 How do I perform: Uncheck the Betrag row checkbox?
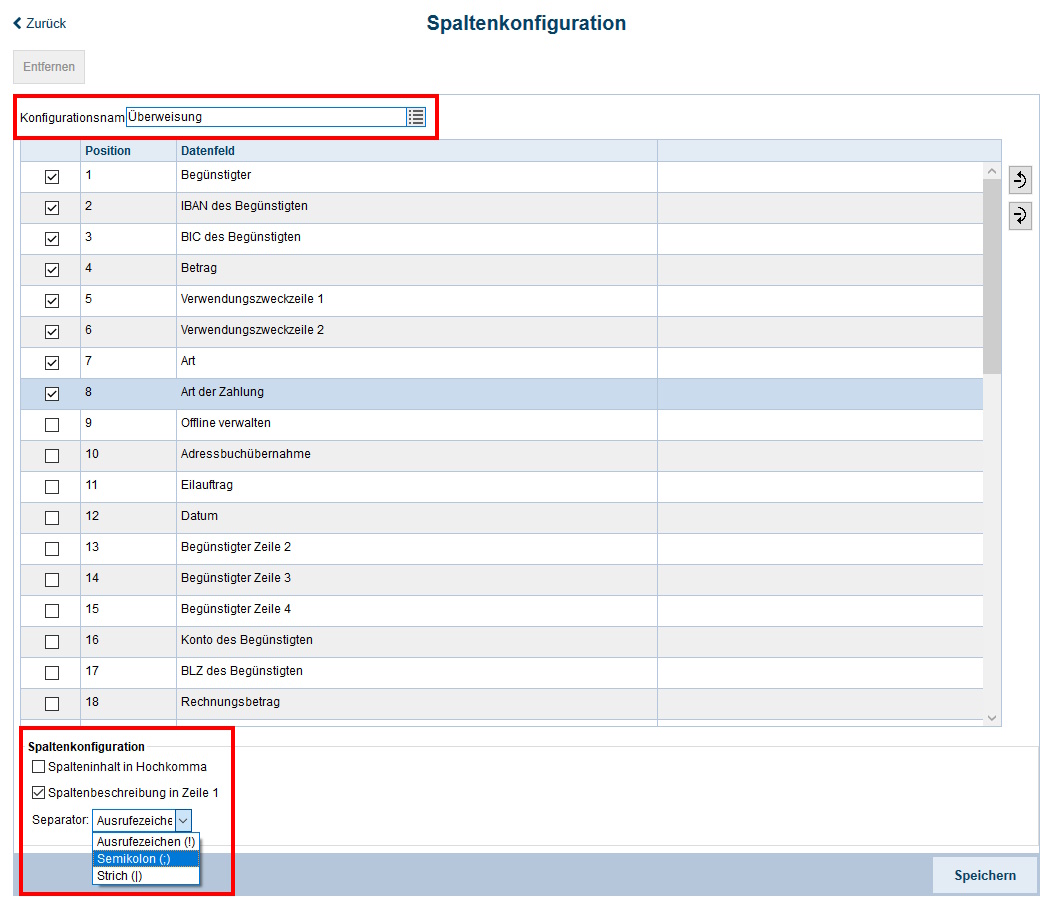(x=52, y=270)
